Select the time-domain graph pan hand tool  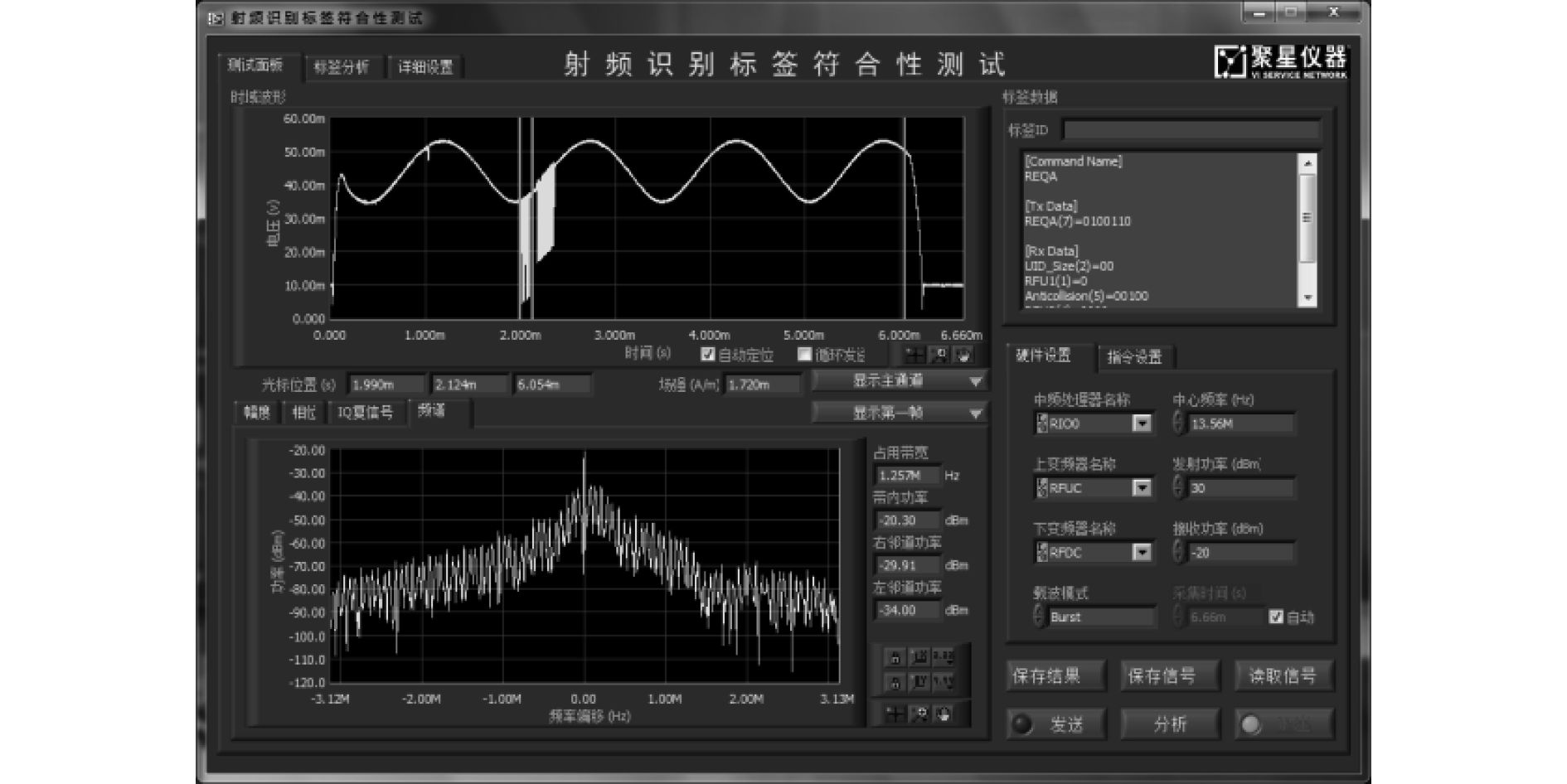click(963, 356)
